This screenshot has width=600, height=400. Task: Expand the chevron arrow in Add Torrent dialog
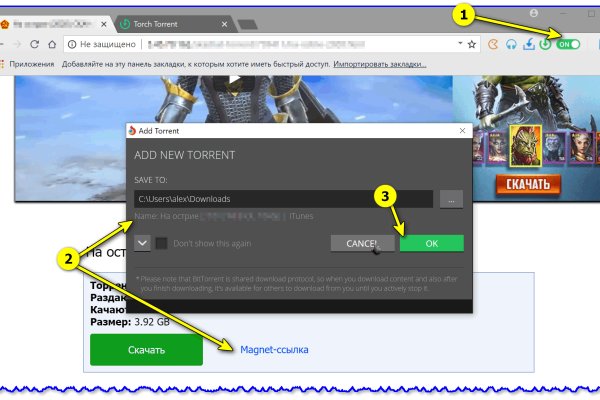pyautogui.click(x=141, y=243)
